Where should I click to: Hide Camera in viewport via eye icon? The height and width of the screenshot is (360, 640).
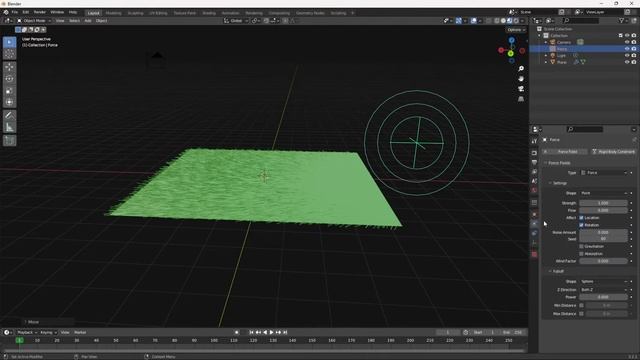tap(627, 42)
